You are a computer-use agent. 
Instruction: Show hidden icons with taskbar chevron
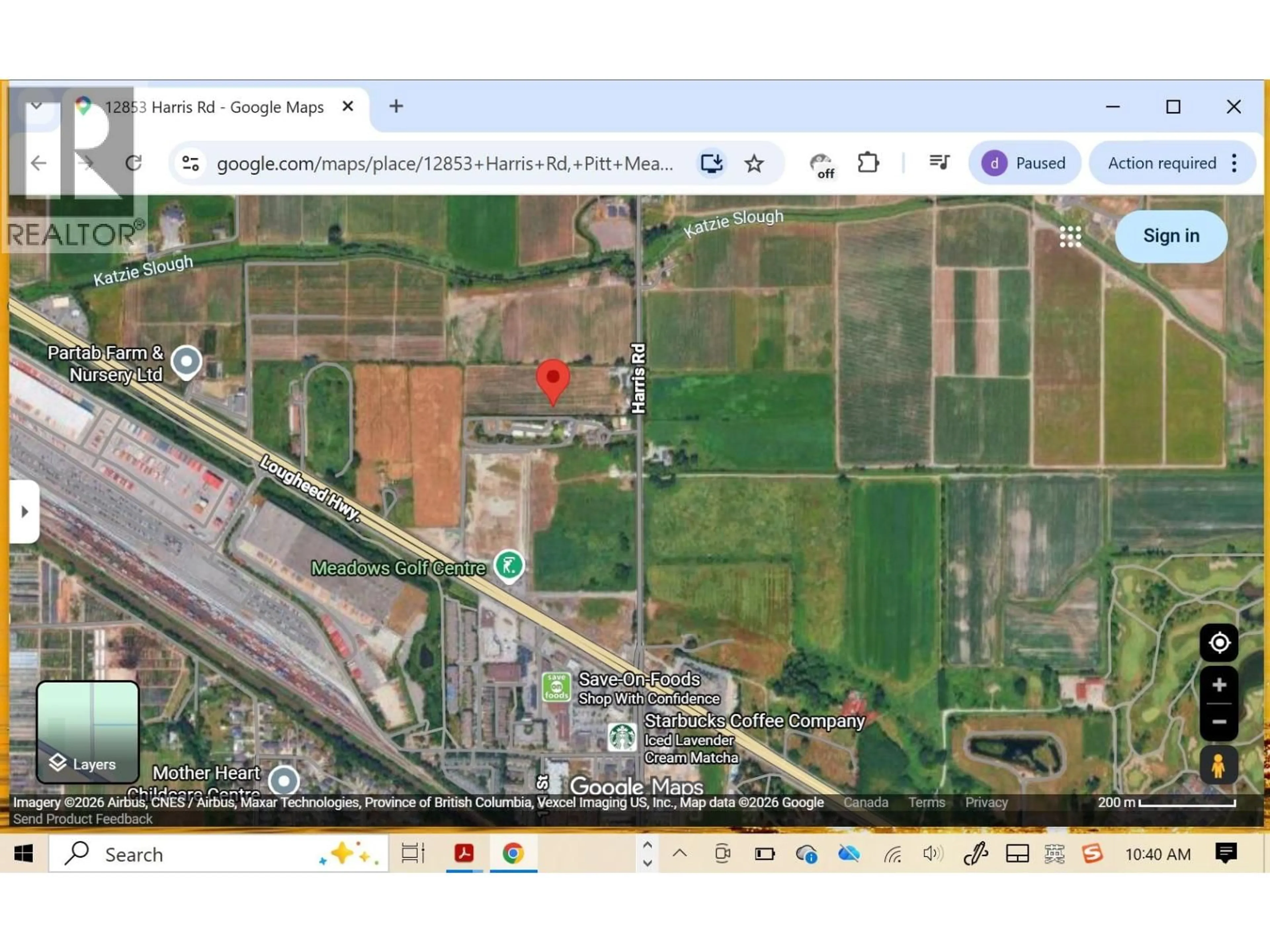tap(680, 854)
